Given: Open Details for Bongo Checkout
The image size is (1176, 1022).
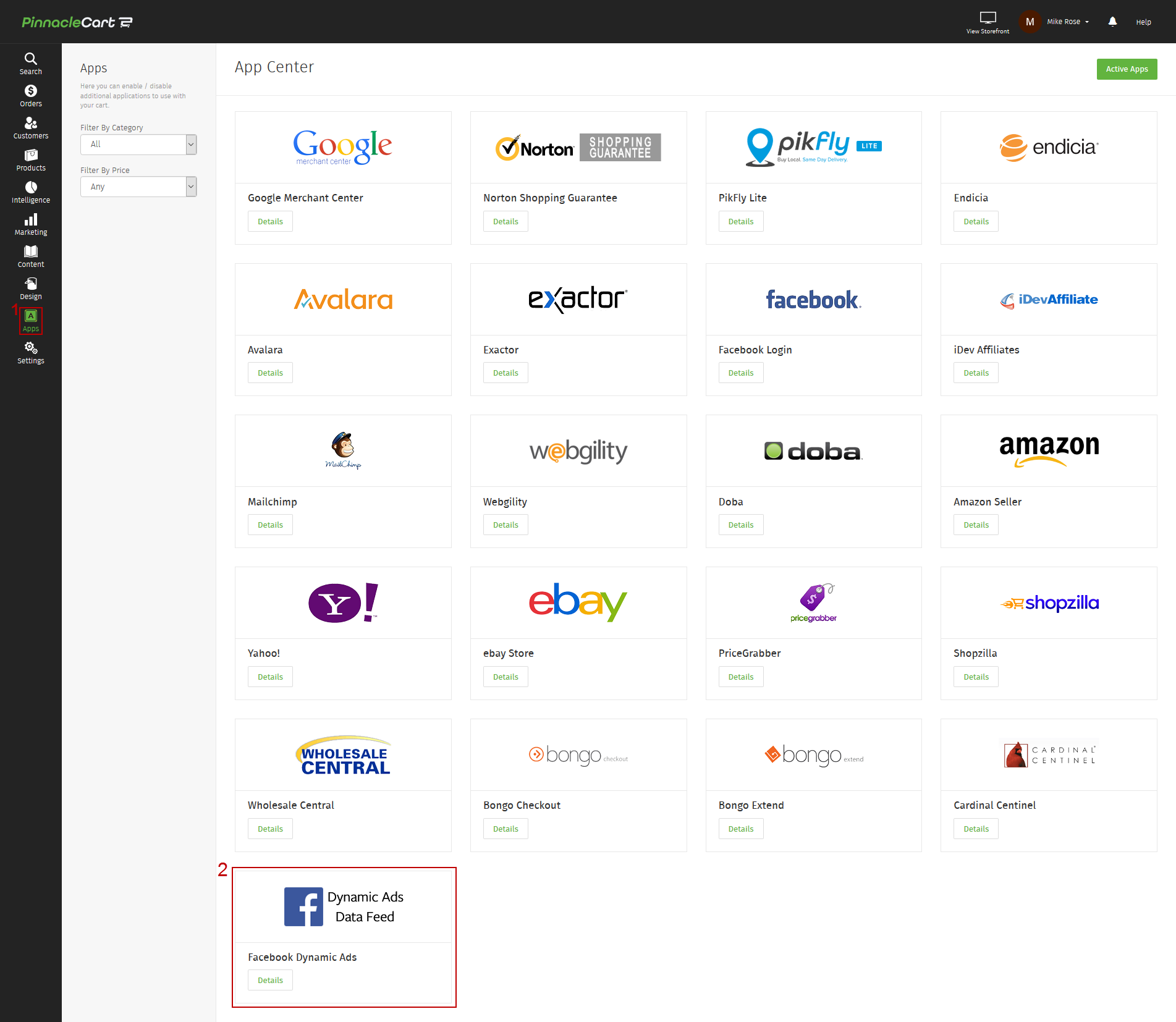Looking at the screenshot, I should 506,829.
